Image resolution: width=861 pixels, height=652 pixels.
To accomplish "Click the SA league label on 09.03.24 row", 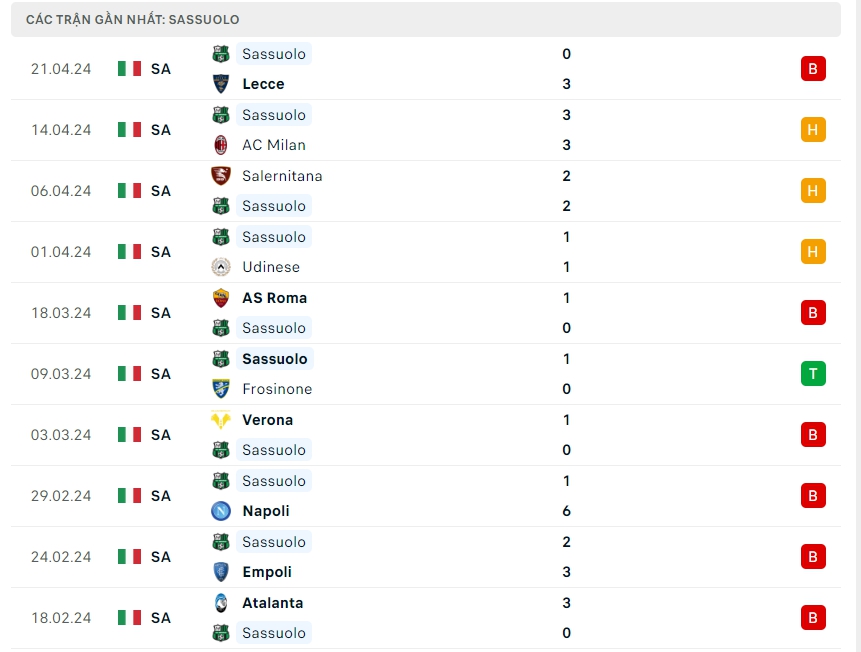I will (x=161, y=374).
